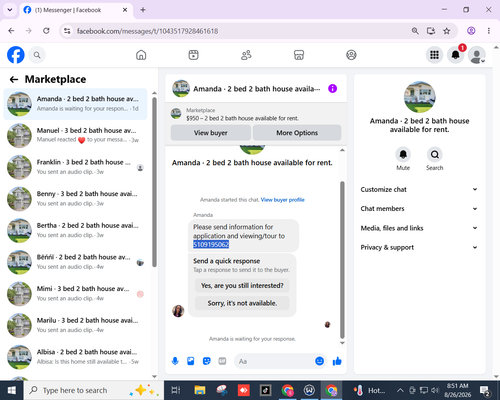Click the conversation list scrollbar
This screenshot has height=400, width=500.
click(154, 182)
